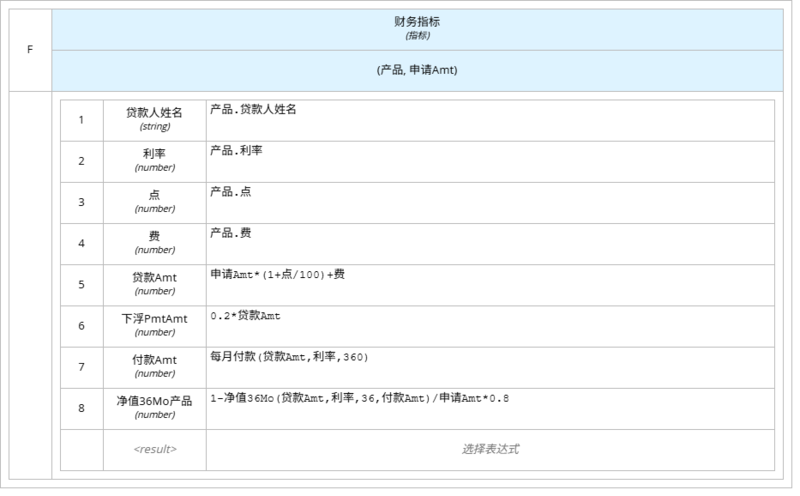This screenshot has width=800, height=496.
Task: Select the 贷款Amt name cell in row 5
Action: coord(154,284)
